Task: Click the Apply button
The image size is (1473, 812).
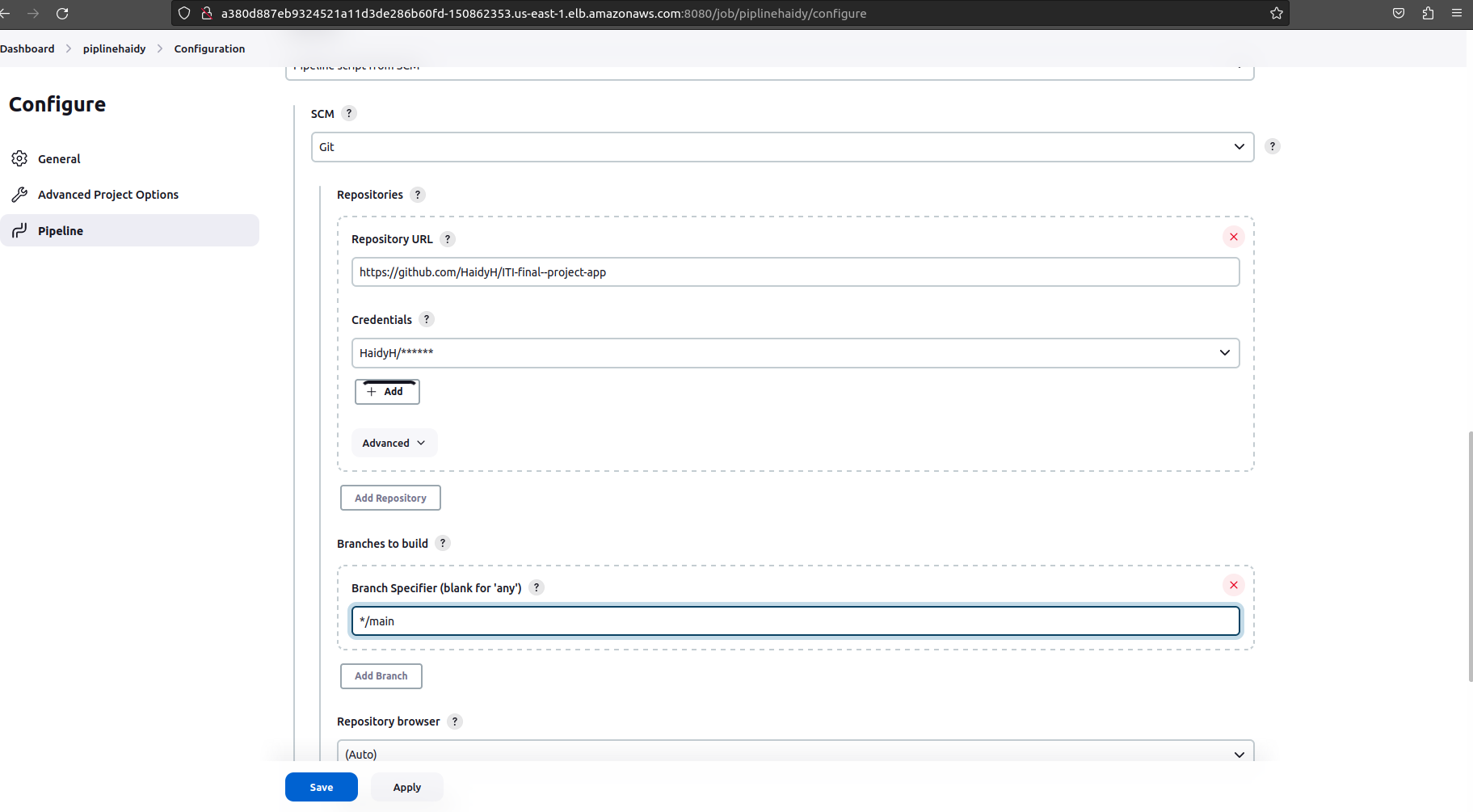Action: coord(407,787)
